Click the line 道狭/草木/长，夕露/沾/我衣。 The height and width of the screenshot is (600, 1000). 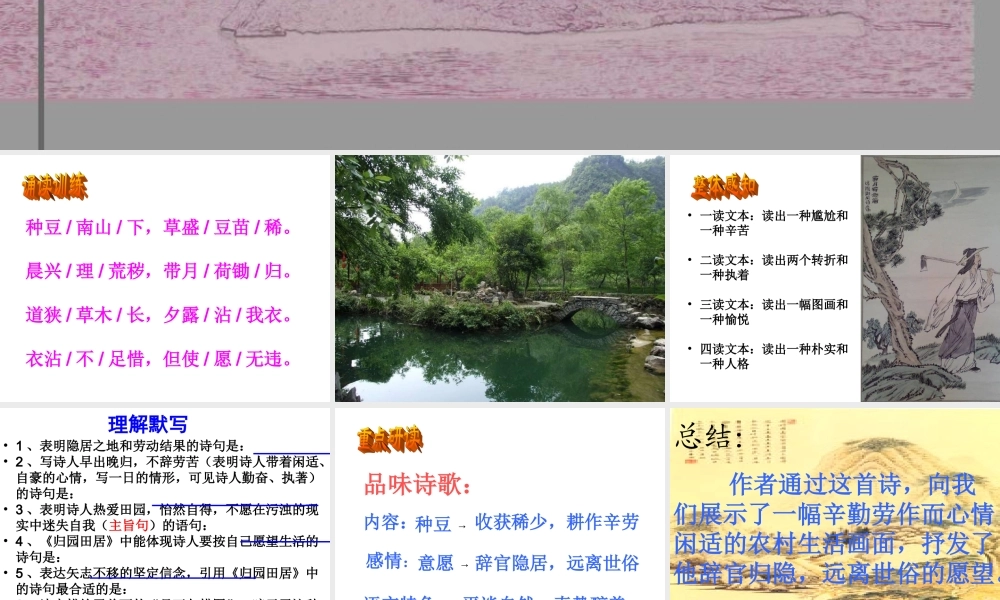(159, 315)
